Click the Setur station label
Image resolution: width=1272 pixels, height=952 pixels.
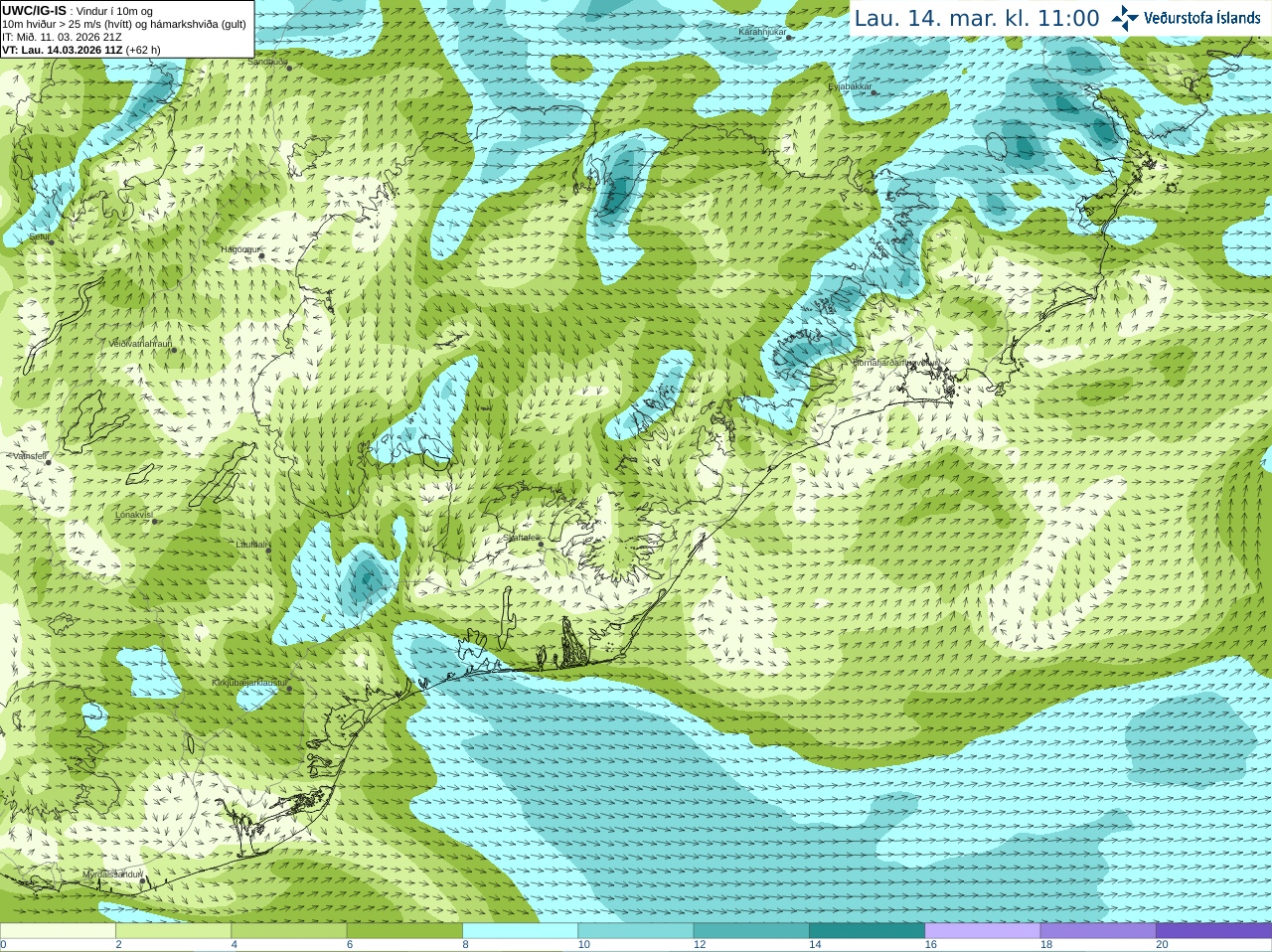click(39, 238)
